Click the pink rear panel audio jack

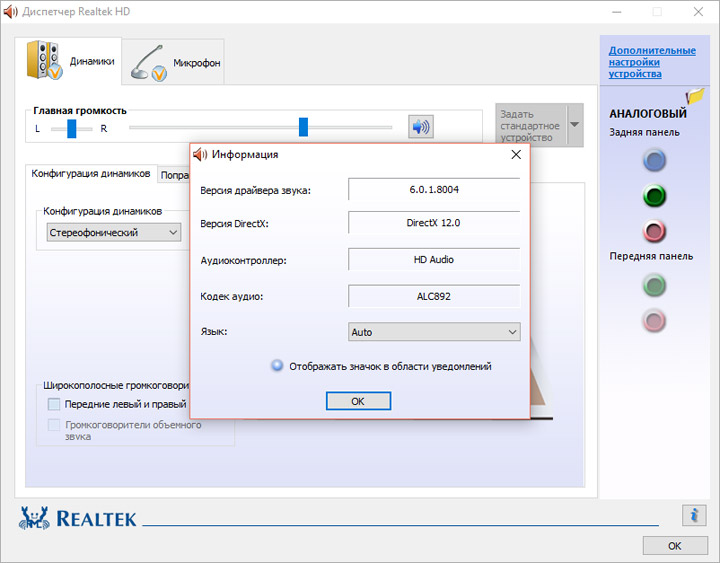click(x=654, y=231)
